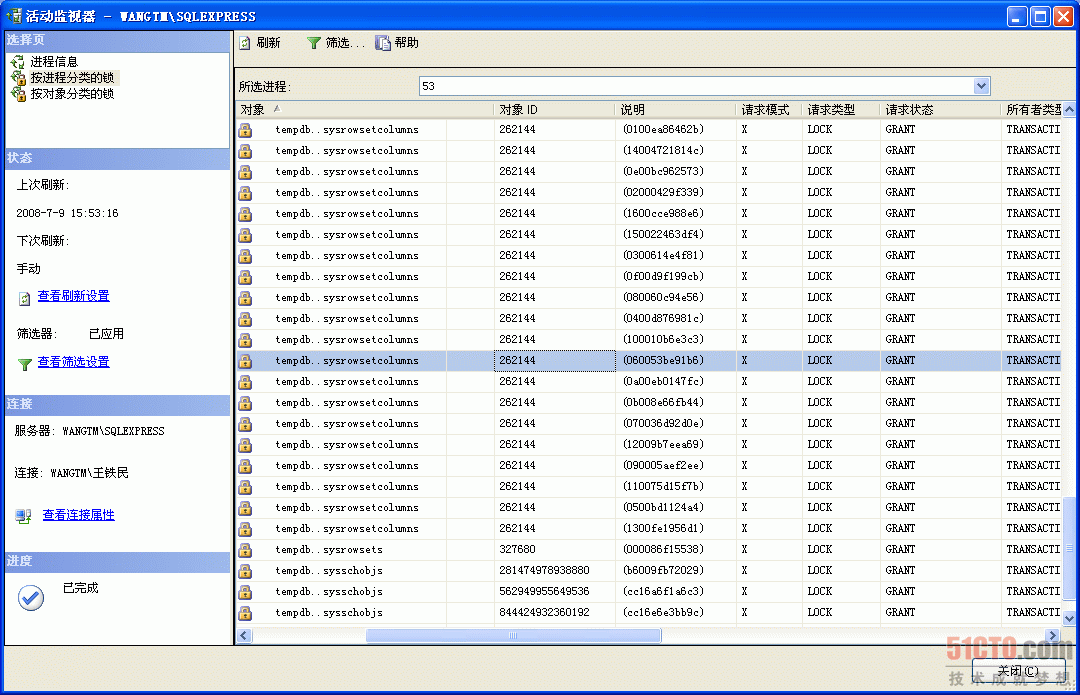Open the 查看筛选设置 link

pos(73,362)
